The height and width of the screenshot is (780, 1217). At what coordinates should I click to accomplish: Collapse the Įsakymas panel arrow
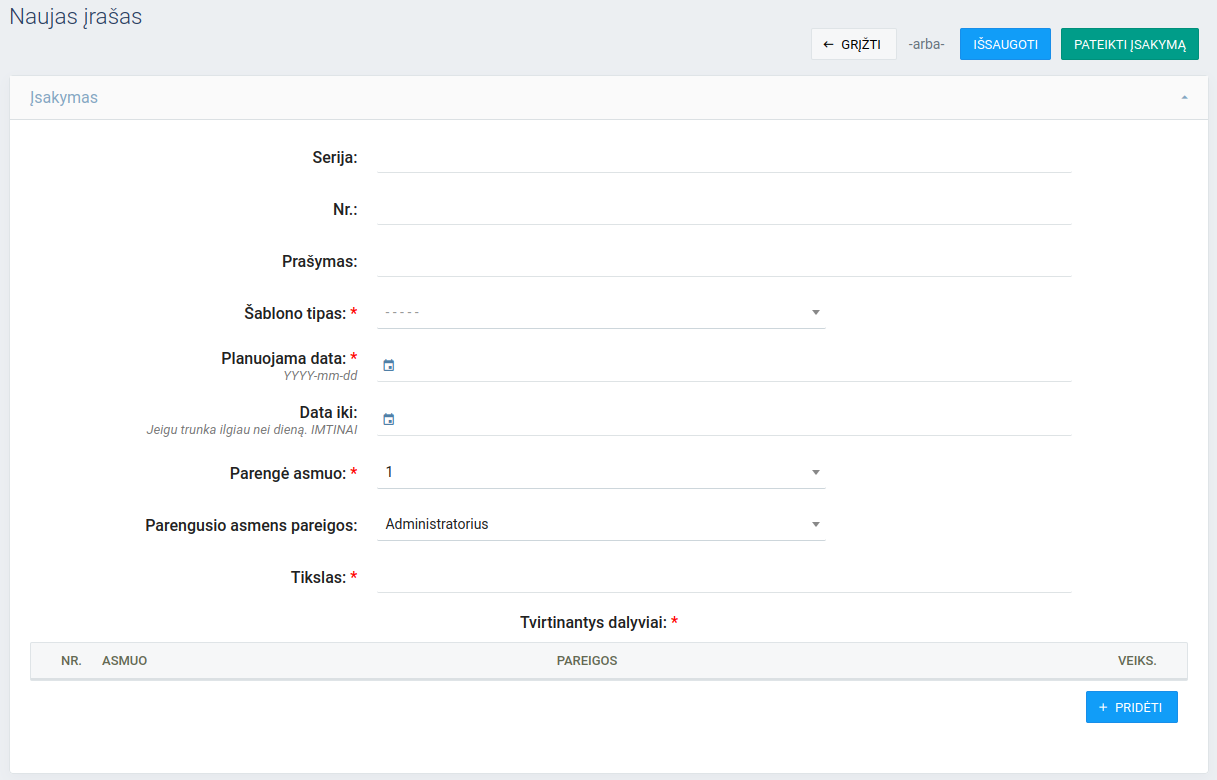coord(1184,98)
